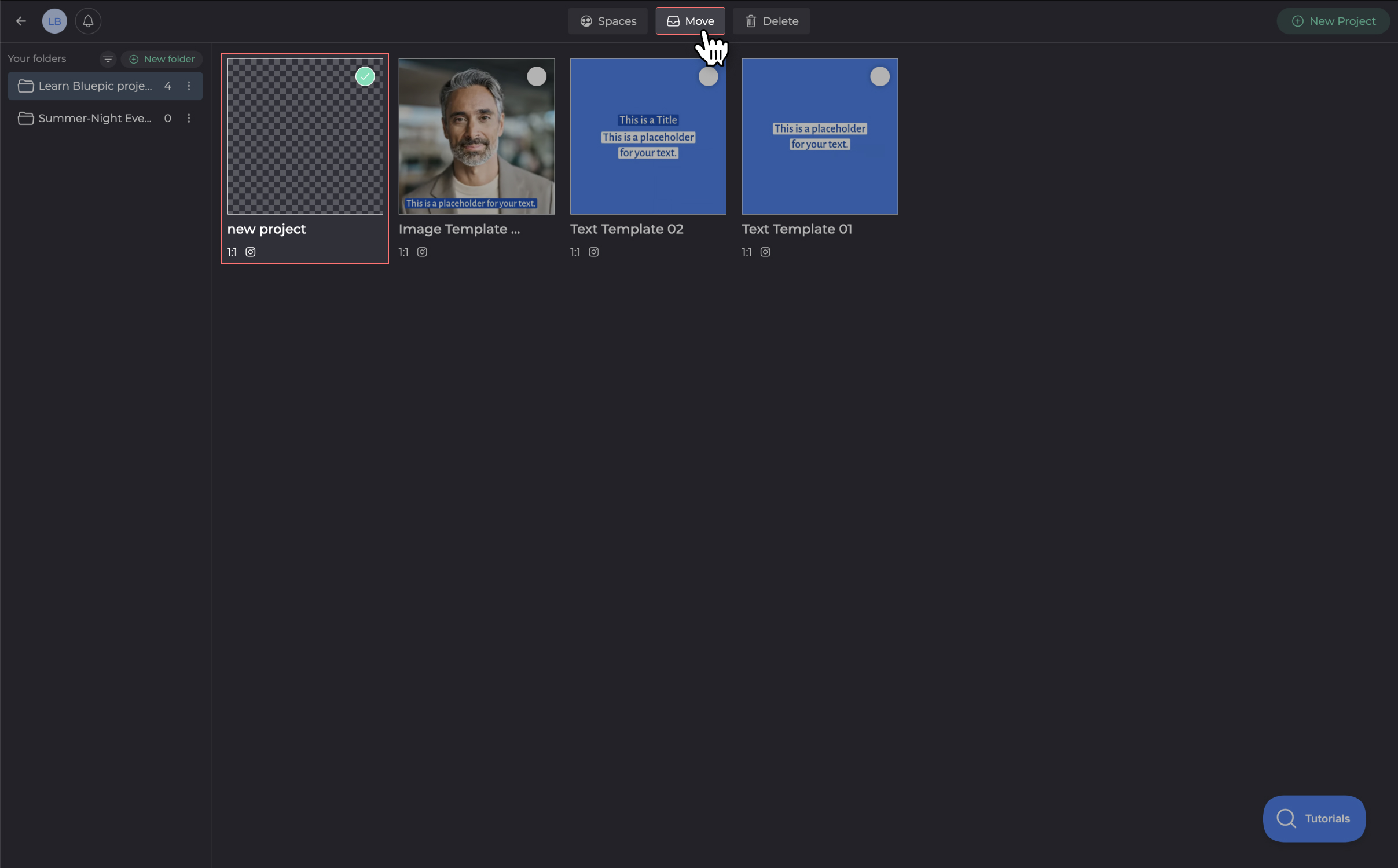Screen dimensions: 1398x868
Task: Select the Image Template project checkbox
Action: click(537, 76)
